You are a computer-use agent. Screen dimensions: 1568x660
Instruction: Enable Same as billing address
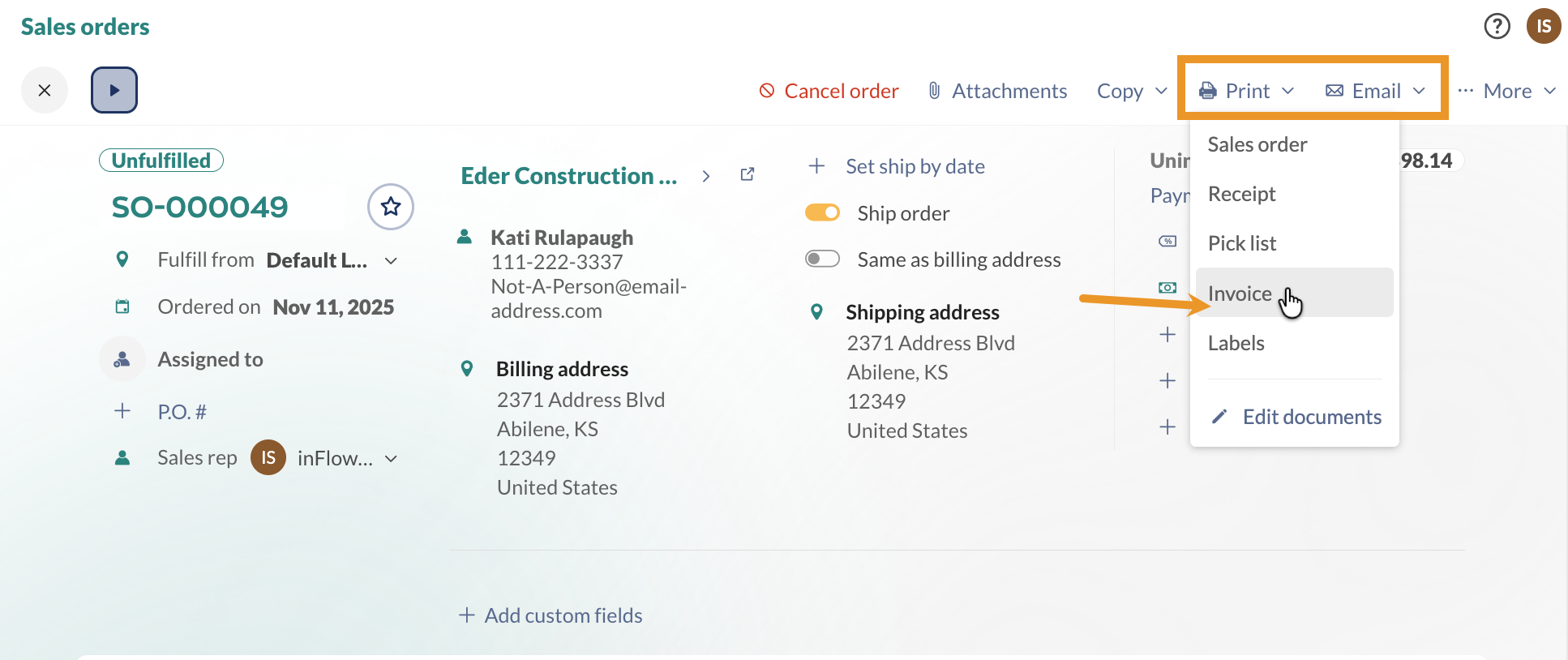pyautogui.click(x=822, y=259)
